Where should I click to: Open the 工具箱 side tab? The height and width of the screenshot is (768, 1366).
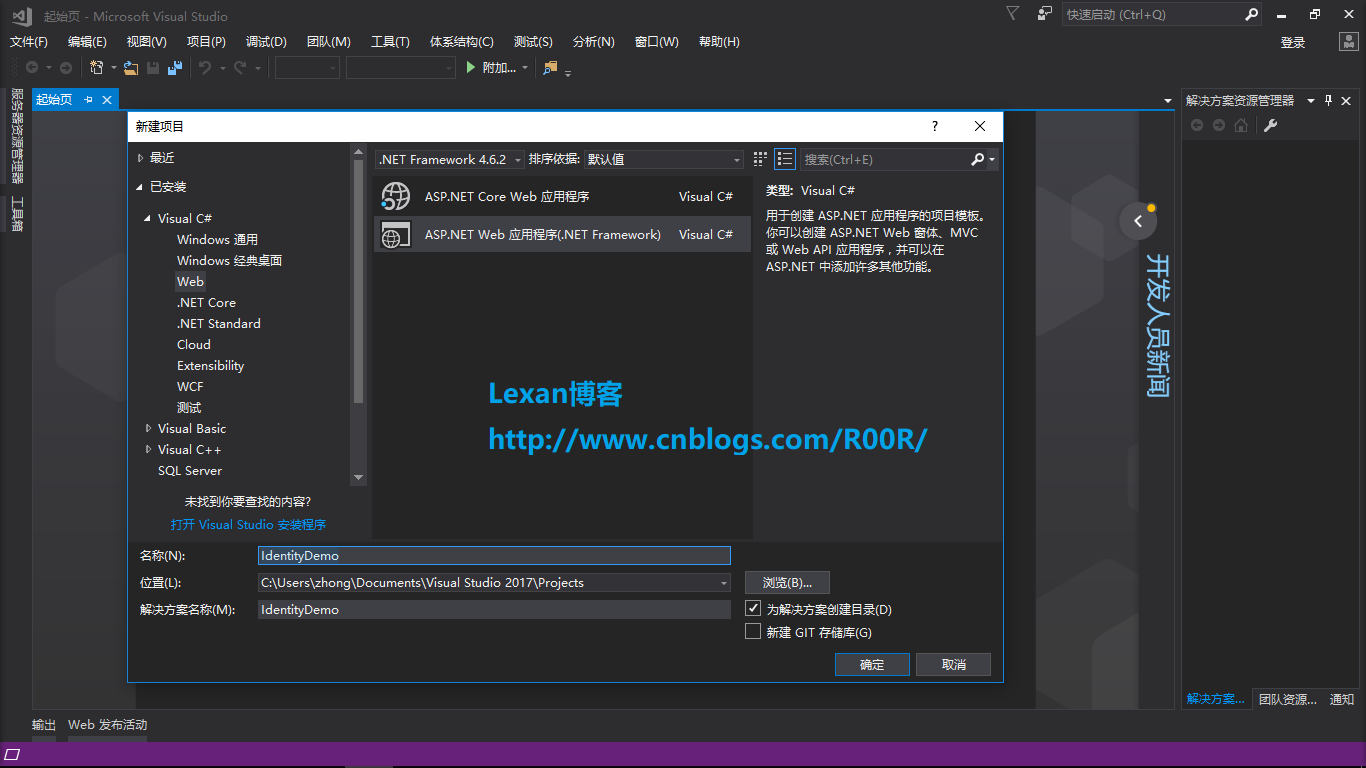pos(17,214)
